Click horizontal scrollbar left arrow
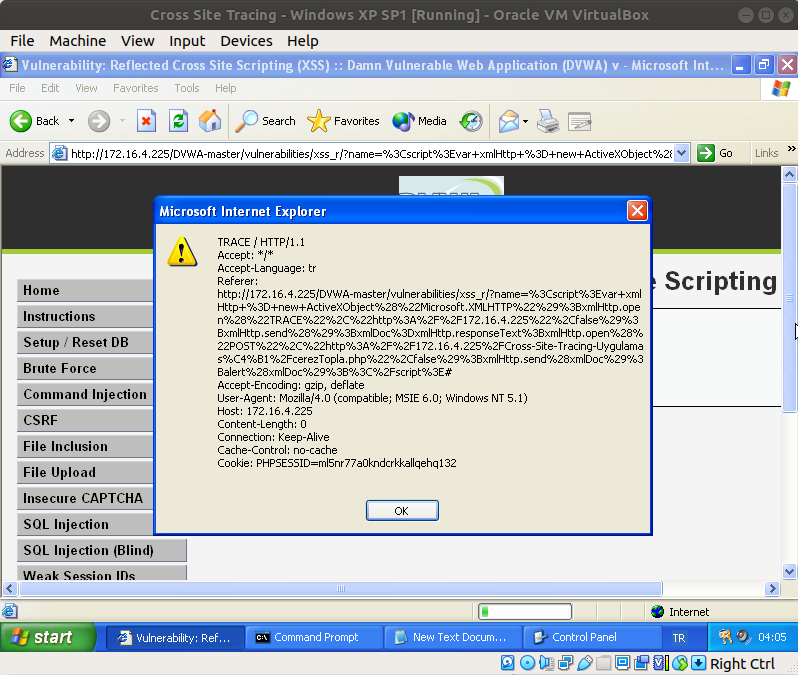 (x=10, y=588)
